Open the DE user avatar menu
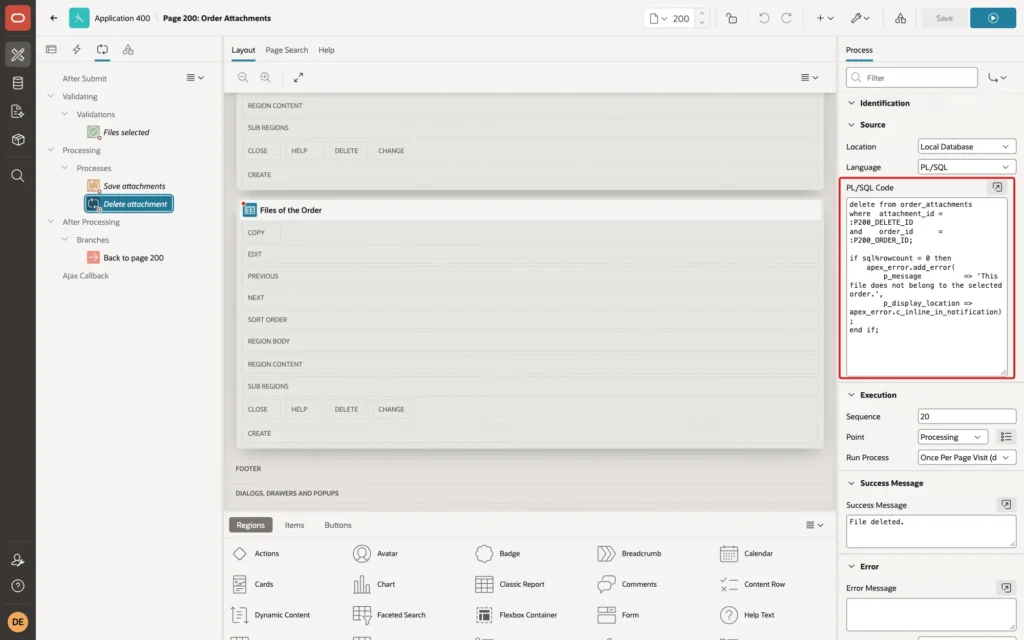 (x=18, y=622)
